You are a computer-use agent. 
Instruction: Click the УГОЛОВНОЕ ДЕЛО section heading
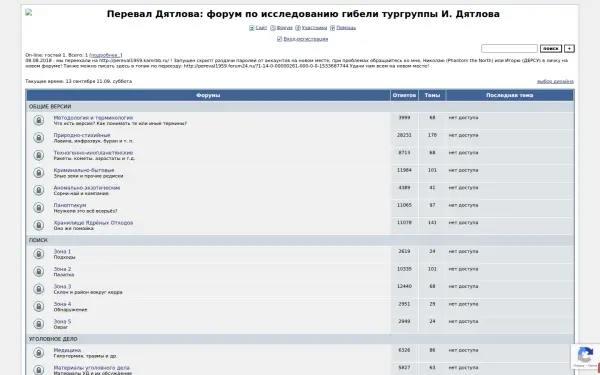53,339
